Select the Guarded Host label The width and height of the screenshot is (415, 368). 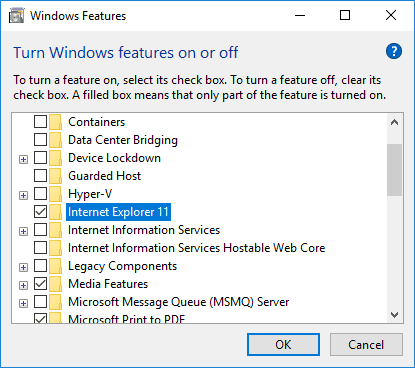(104, 176)
